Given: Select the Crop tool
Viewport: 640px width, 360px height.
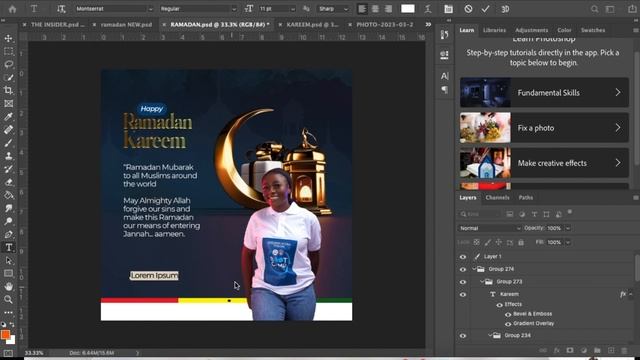Looking at the screenshot, I should point(8,90).
